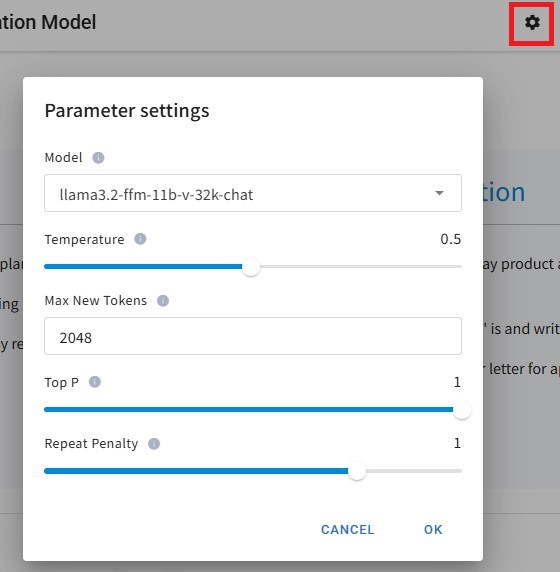Click the info icon next to Model
The image size is (560, 572).
(98, 158)
